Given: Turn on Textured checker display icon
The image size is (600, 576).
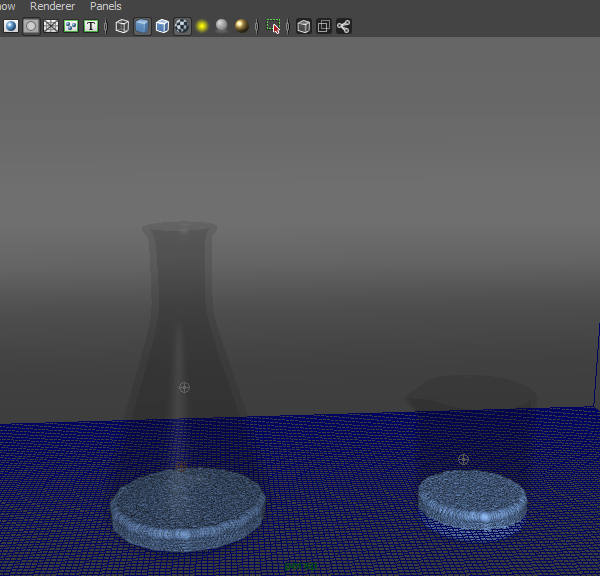Looking at the screenshot, I should 182,26.
